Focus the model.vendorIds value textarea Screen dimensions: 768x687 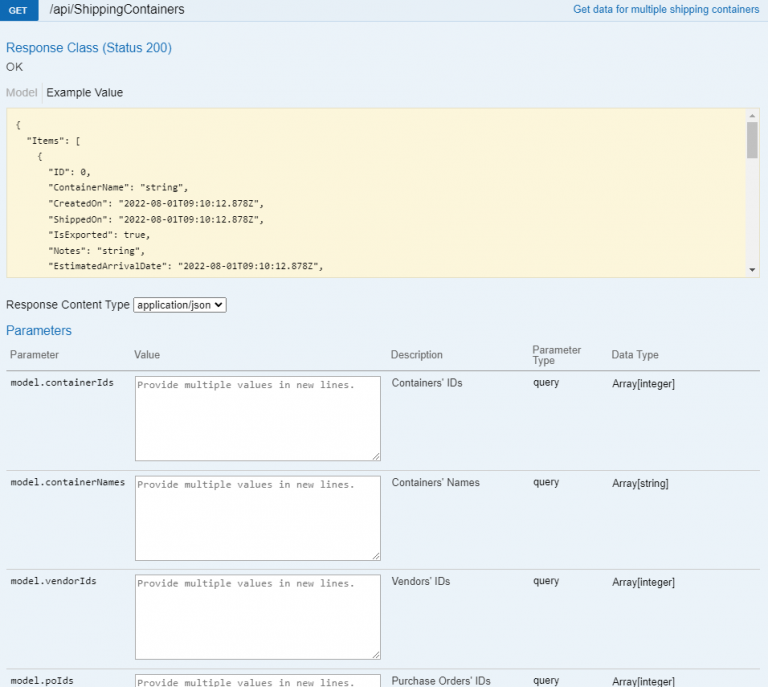(x=258, y=617)
